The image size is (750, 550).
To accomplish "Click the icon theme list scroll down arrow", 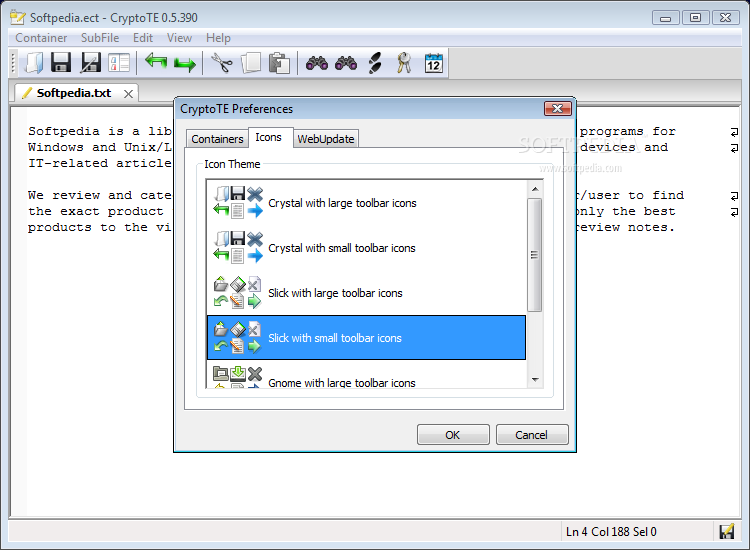I will [535, 380].
